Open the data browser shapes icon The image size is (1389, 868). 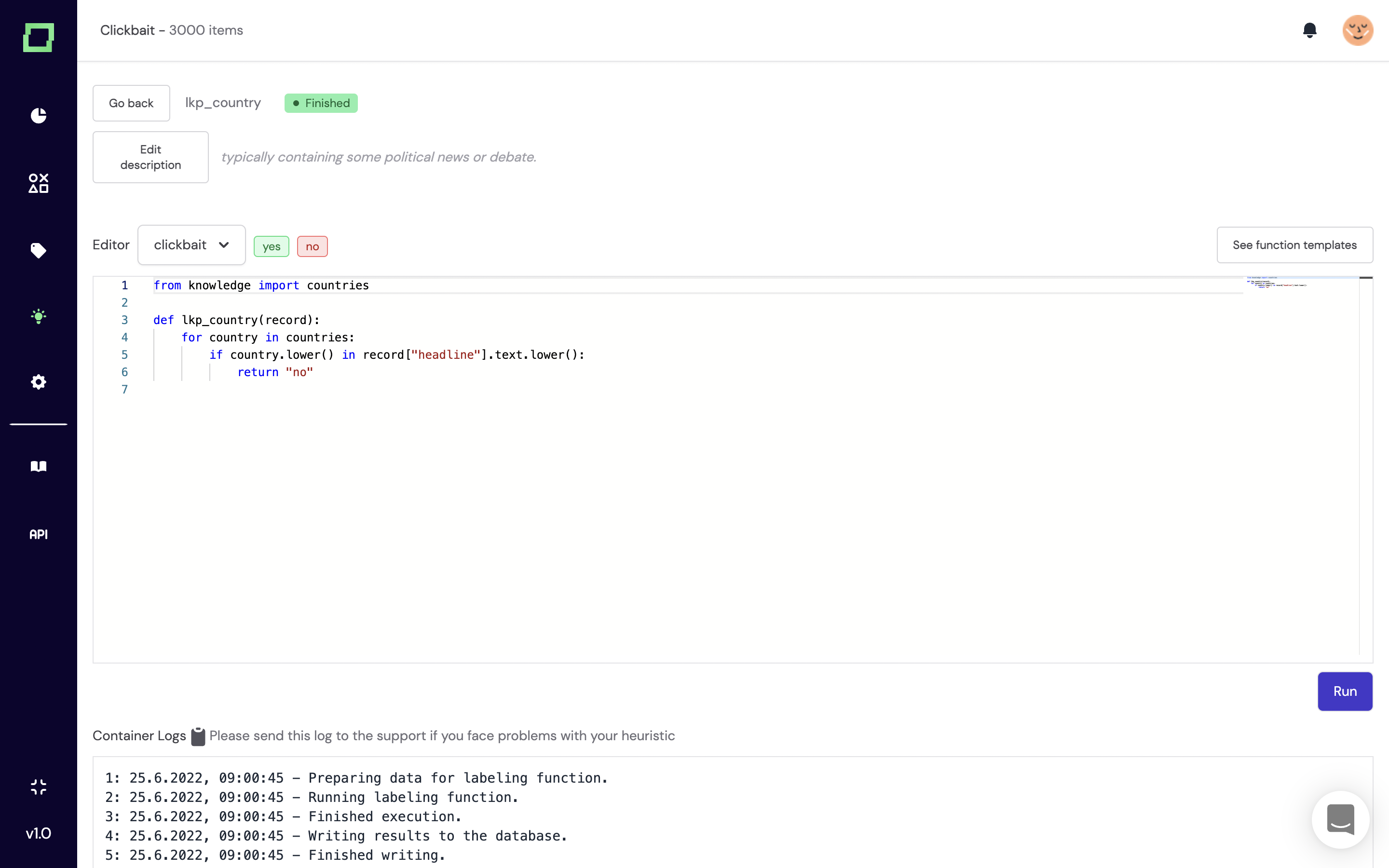[39, 183]
